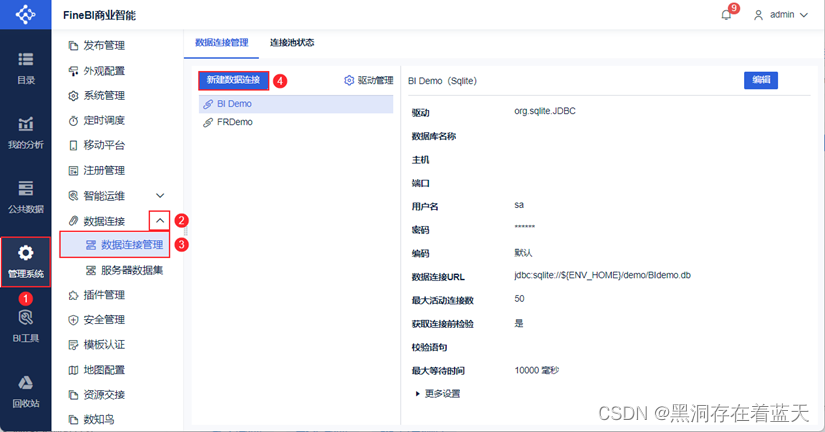Open the admin dropdown arrow
Viewport: 825px width, 432px height.
point(803,15)
